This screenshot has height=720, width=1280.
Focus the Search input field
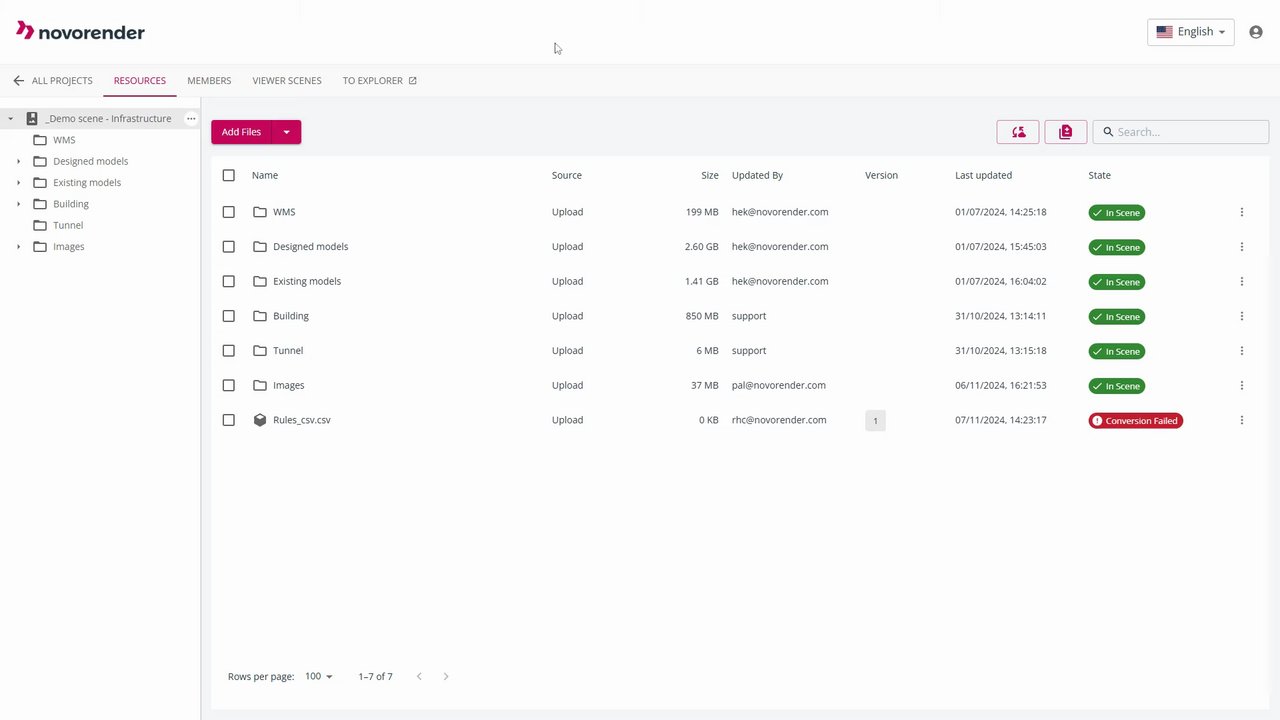tap(1181, 132)
